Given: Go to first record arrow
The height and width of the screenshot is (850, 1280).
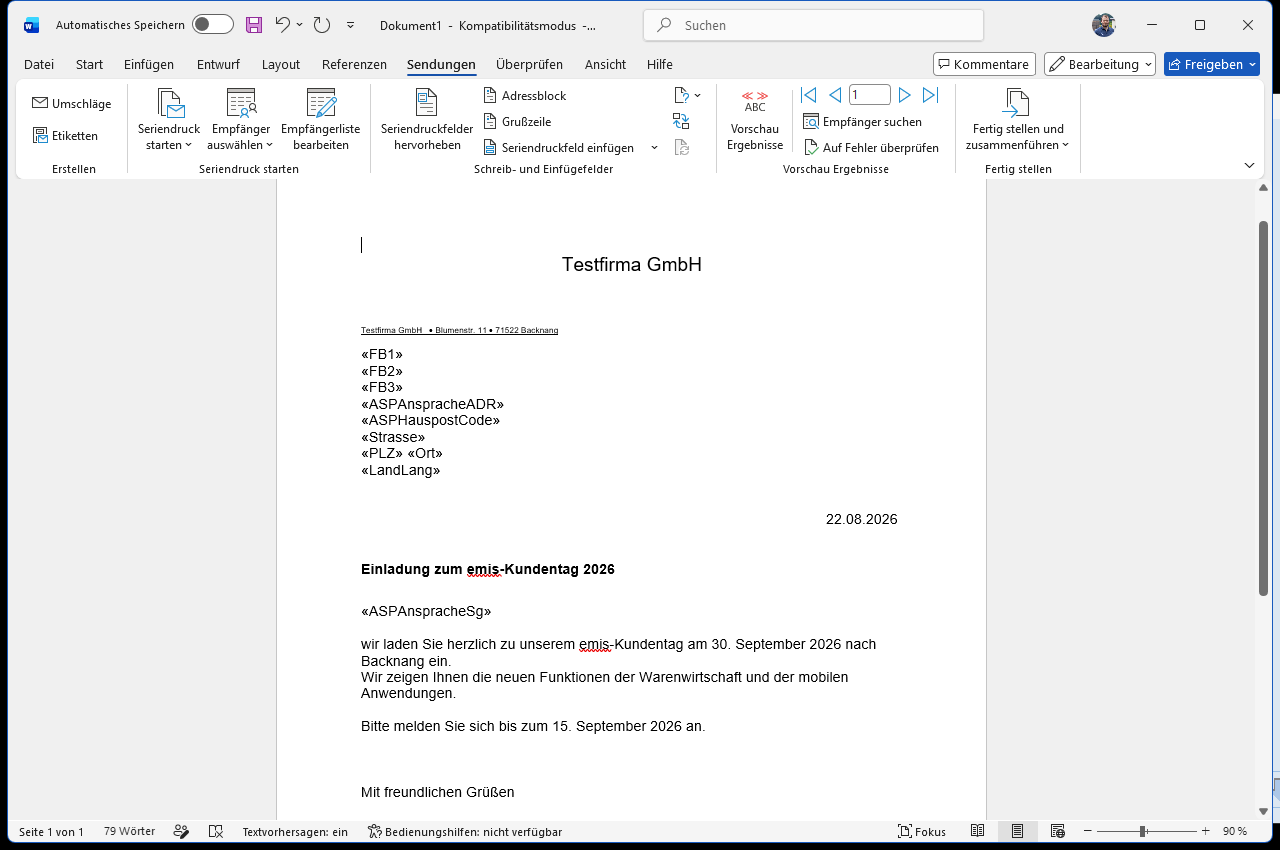Looking at the screenshot, I should [809, 95].
